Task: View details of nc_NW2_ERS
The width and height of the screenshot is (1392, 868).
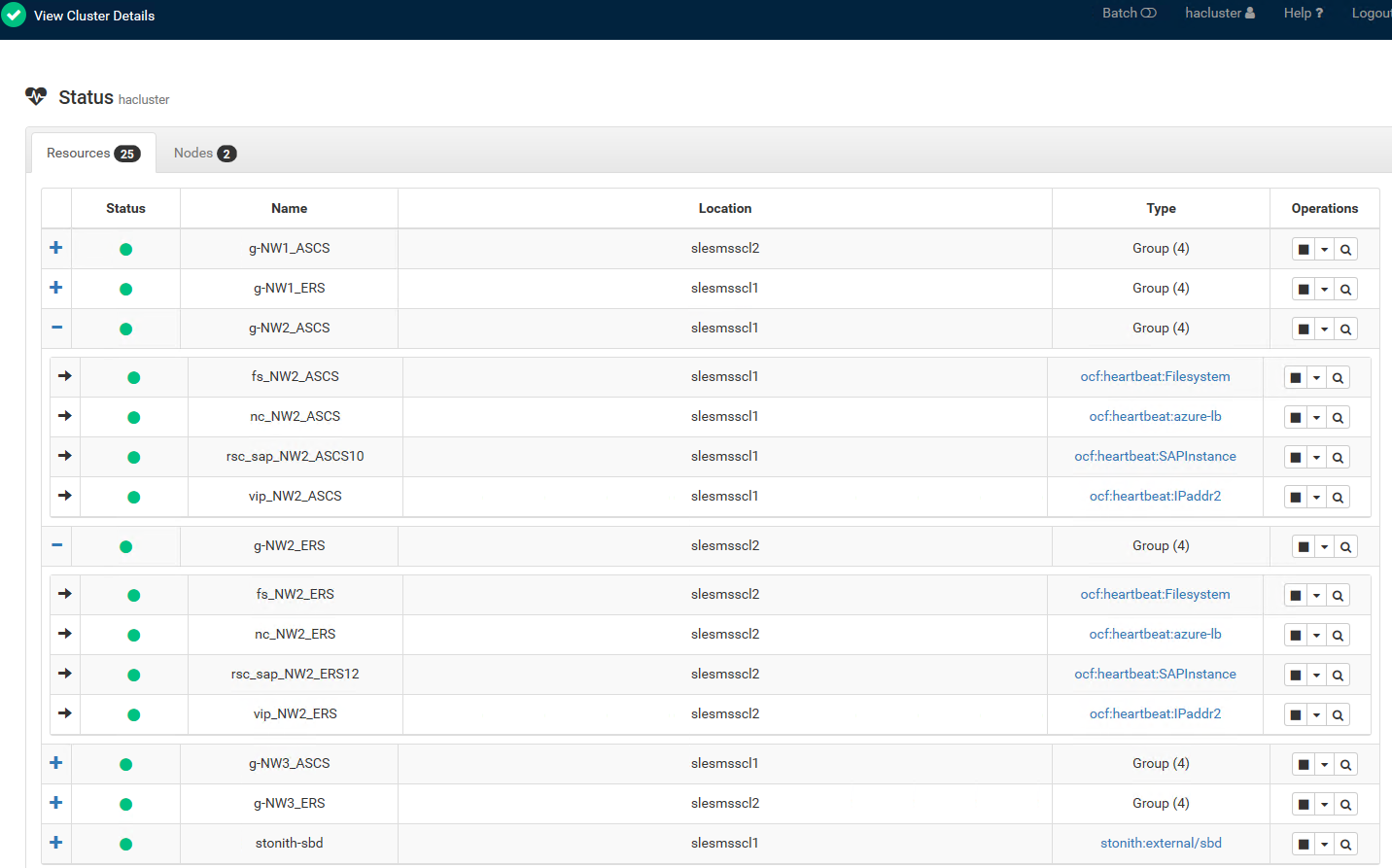Action: pyautogui.click(x=1338, y=636)
